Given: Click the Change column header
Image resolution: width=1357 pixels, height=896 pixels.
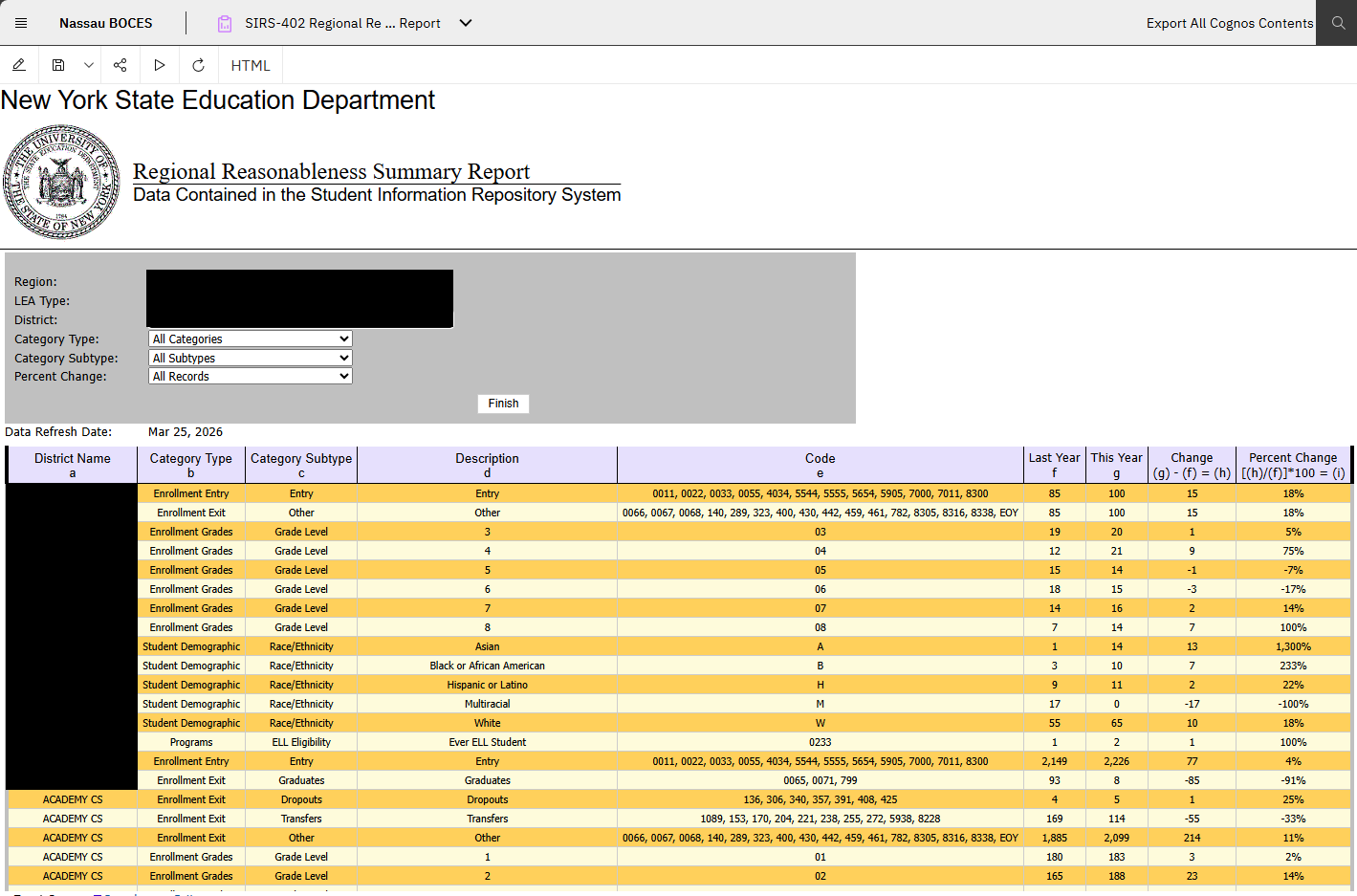Looking at the screenshot, I should (x=1192, y=465).
